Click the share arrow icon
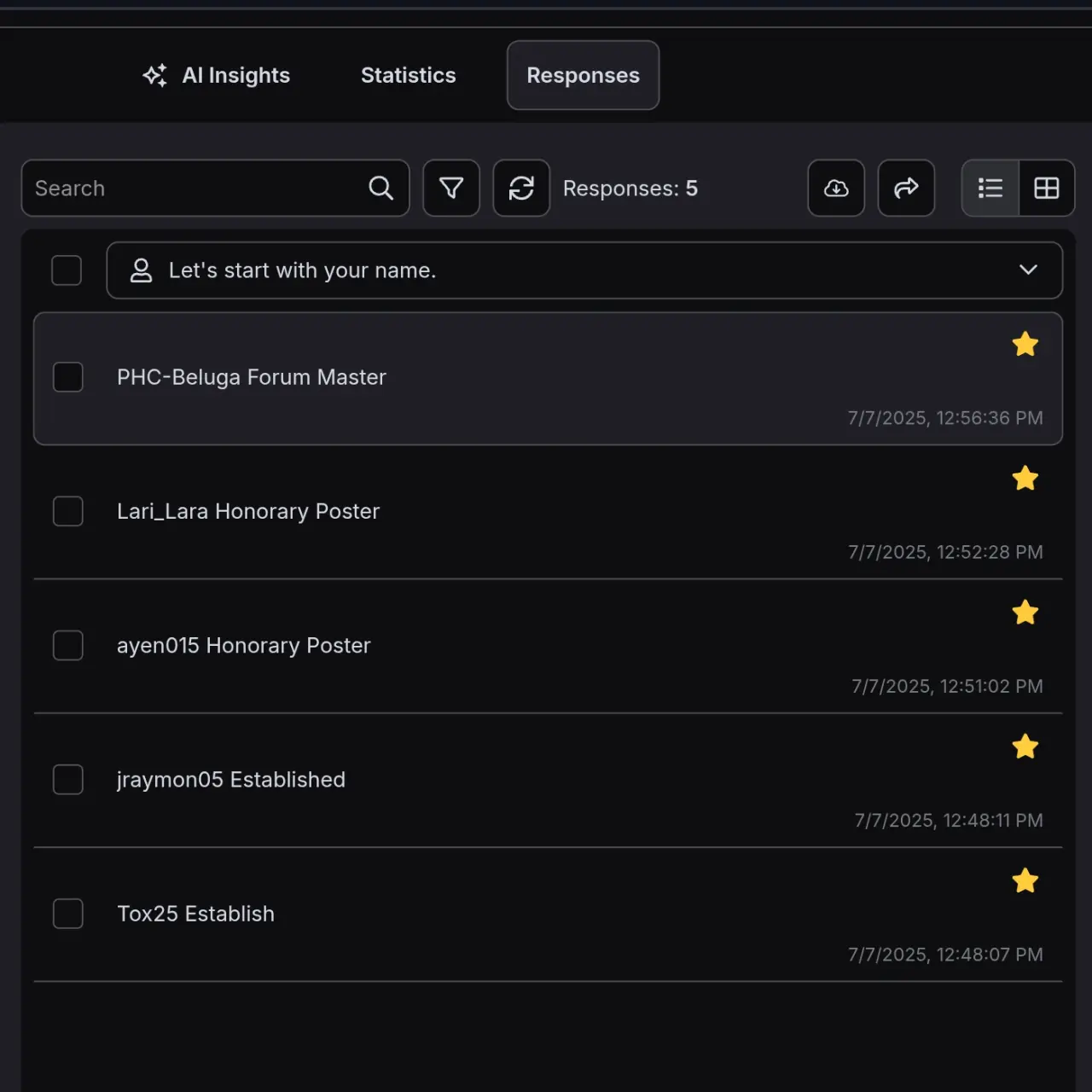The height and width of the screenshot is (1092, 1092). pyautogui.click(x=906, y=188)
